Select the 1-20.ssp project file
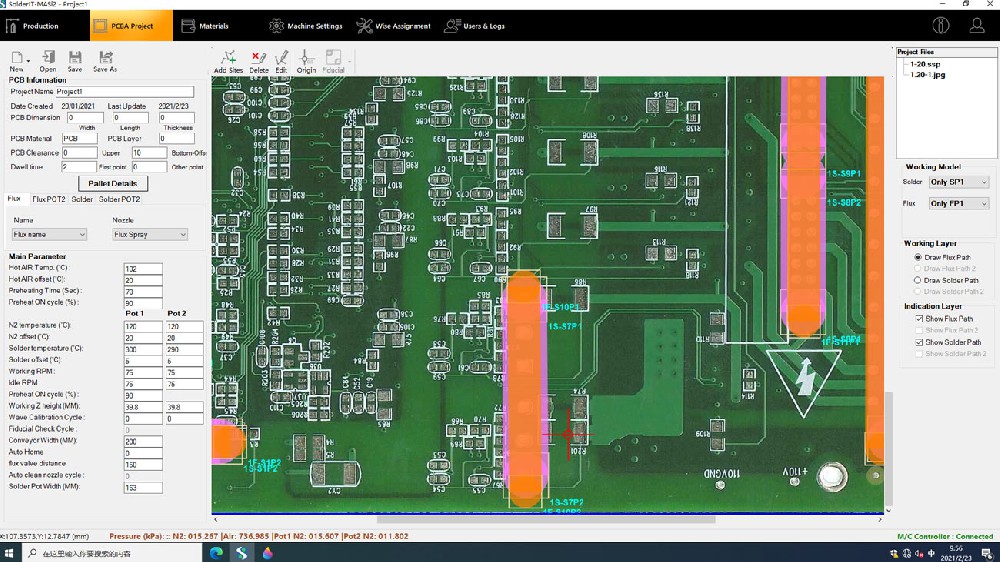The height and width of the screenshot is (562, 1000). pos(925,64)
